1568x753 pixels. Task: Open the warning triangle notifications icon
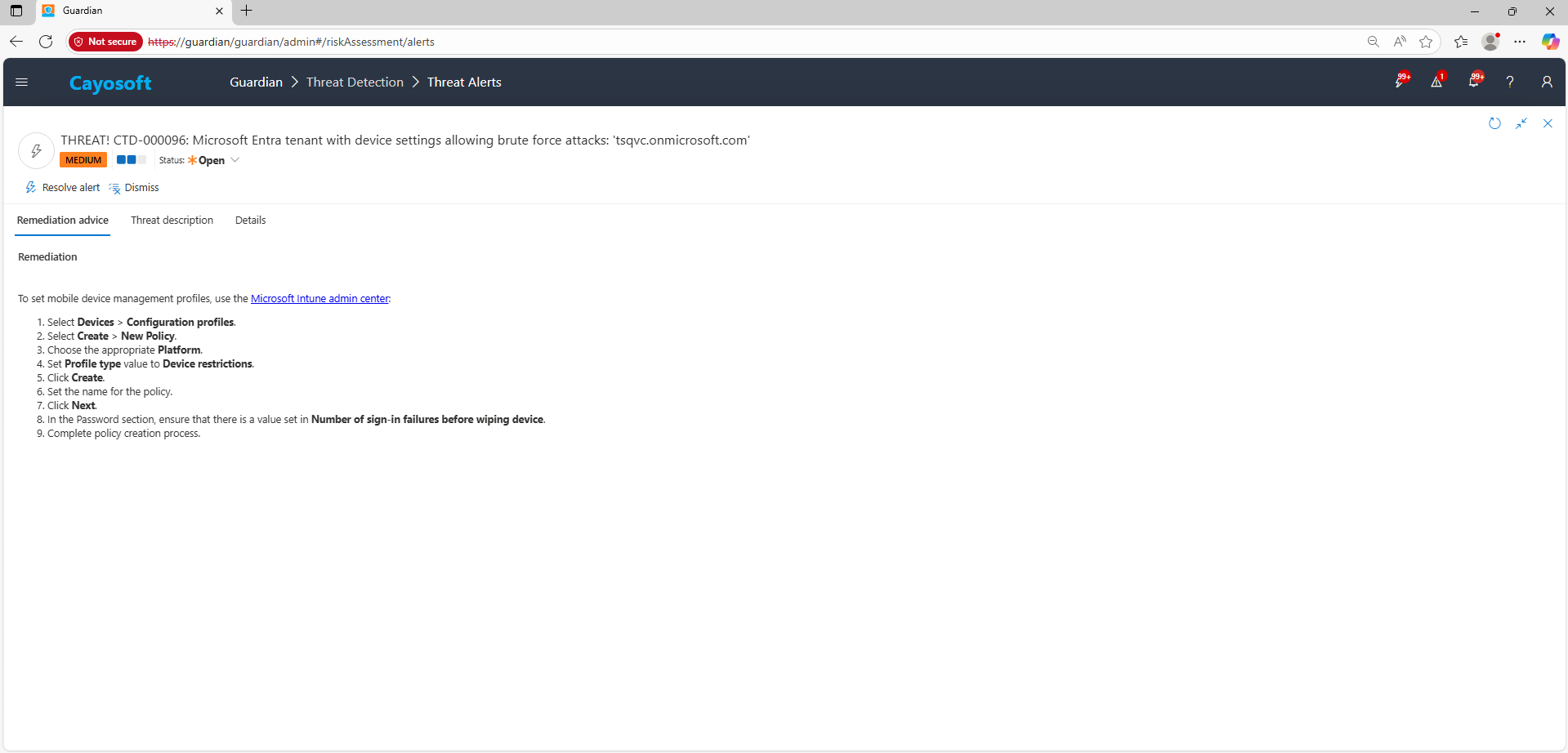point(1436,82)
